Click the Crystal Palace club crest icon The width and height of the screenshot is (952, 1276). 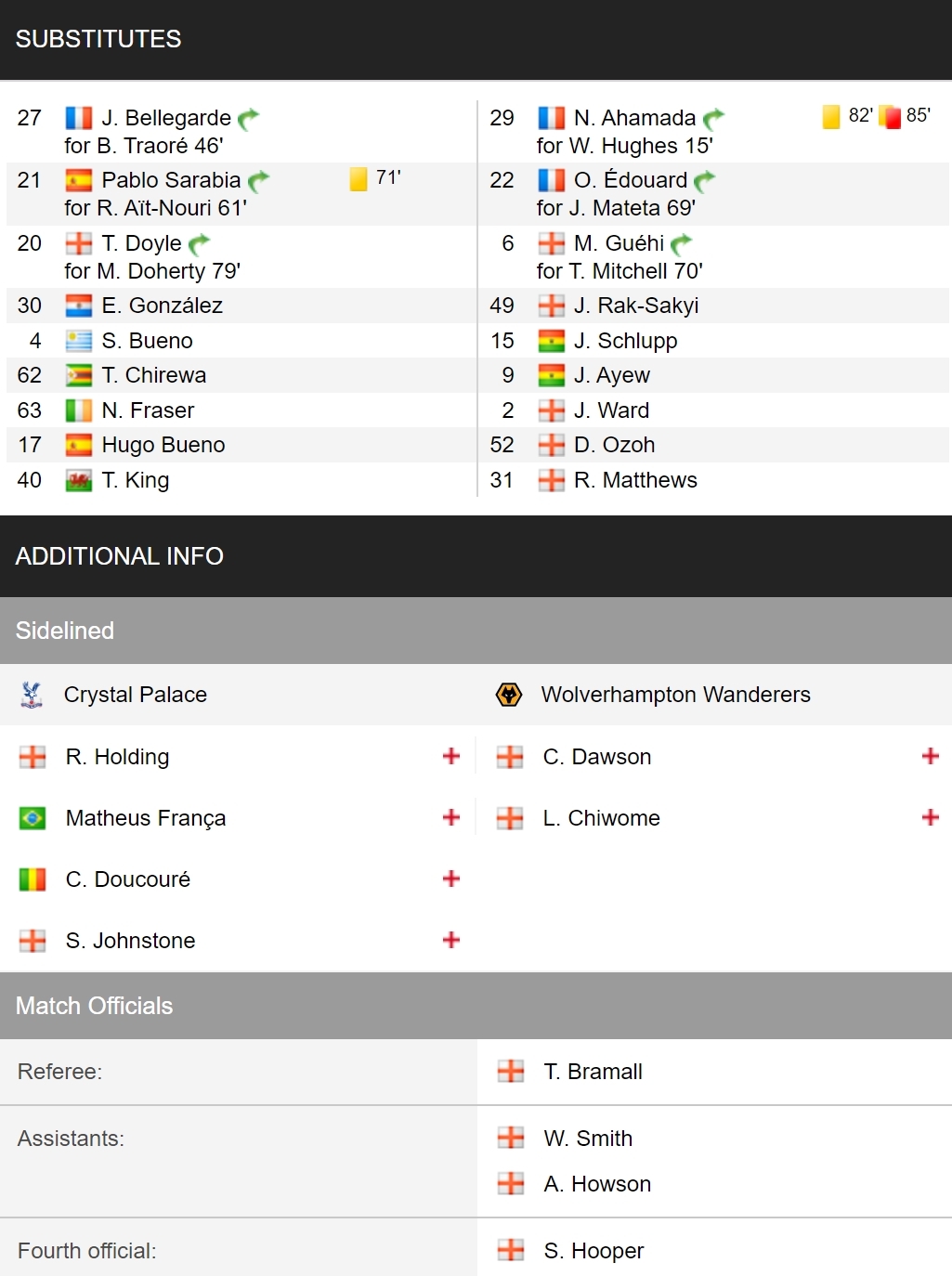[32, 695]
